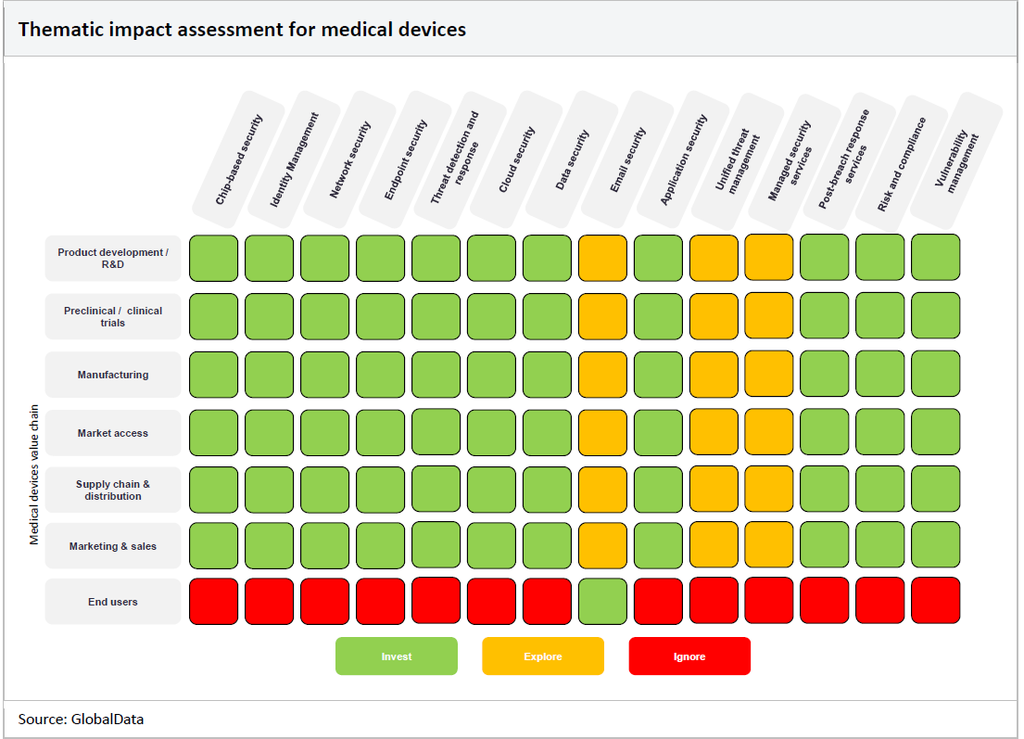Click the green End users Email security cell
Viewport: 1024px width, 739px height.
[603, 601]
